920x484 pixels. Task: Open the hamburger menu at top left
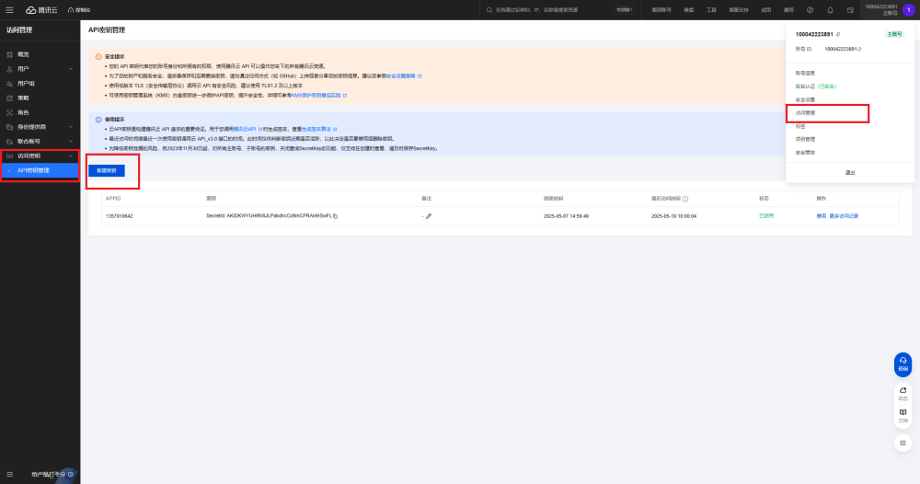pos(10,9)
